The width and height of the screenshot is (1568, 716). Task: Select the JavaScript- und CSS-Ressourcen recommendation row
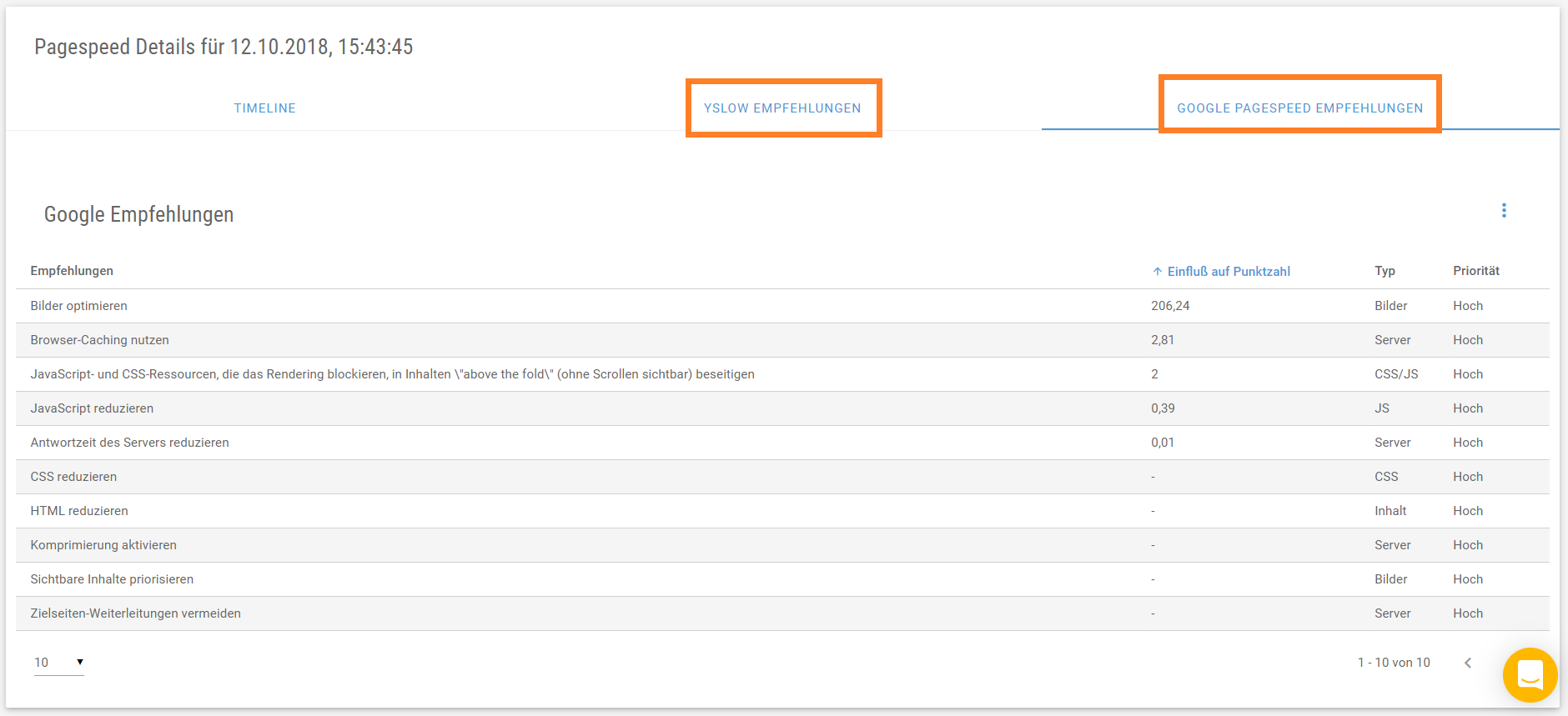click(782, 374)
